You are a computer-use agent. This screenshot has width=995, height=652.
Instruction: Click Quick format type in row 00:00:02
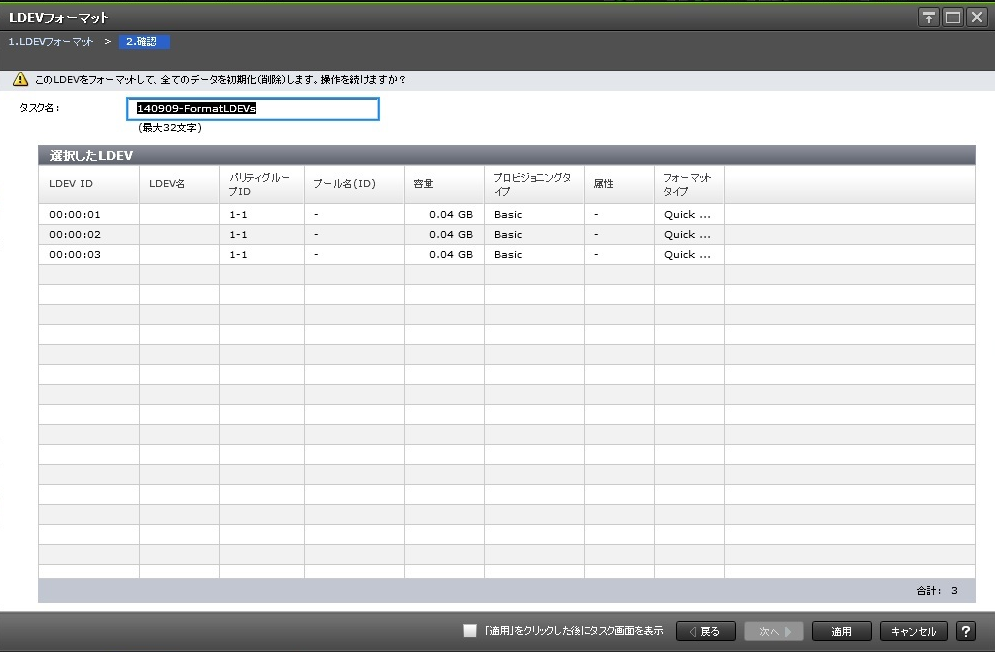pos(687,234)
